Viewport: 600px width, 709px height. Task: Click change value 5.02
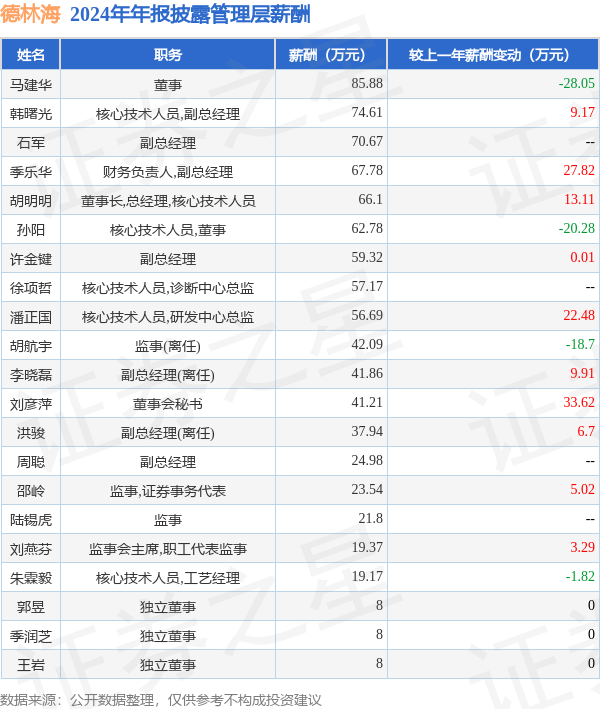[x=582, y=489]
